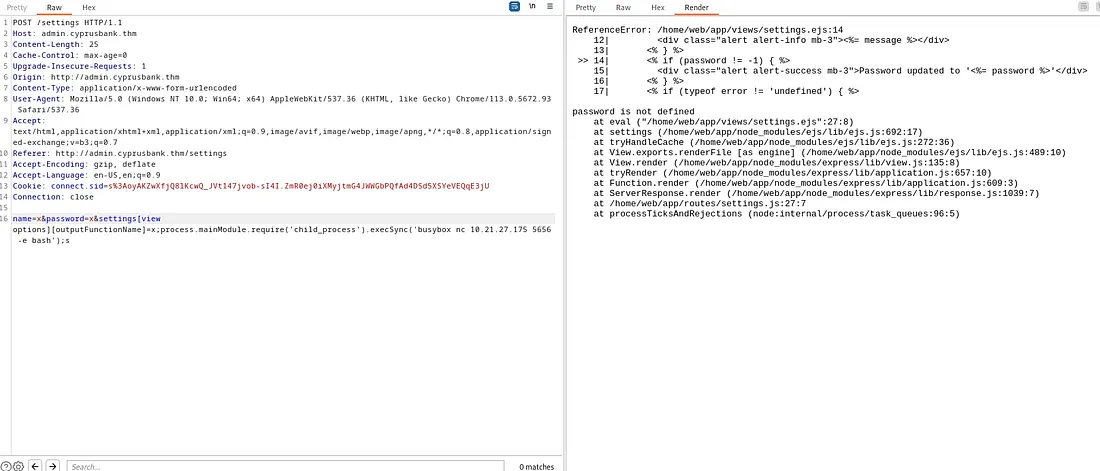Click the '0 matches' counter text
Screen dimensions: 1100x471
536,467
